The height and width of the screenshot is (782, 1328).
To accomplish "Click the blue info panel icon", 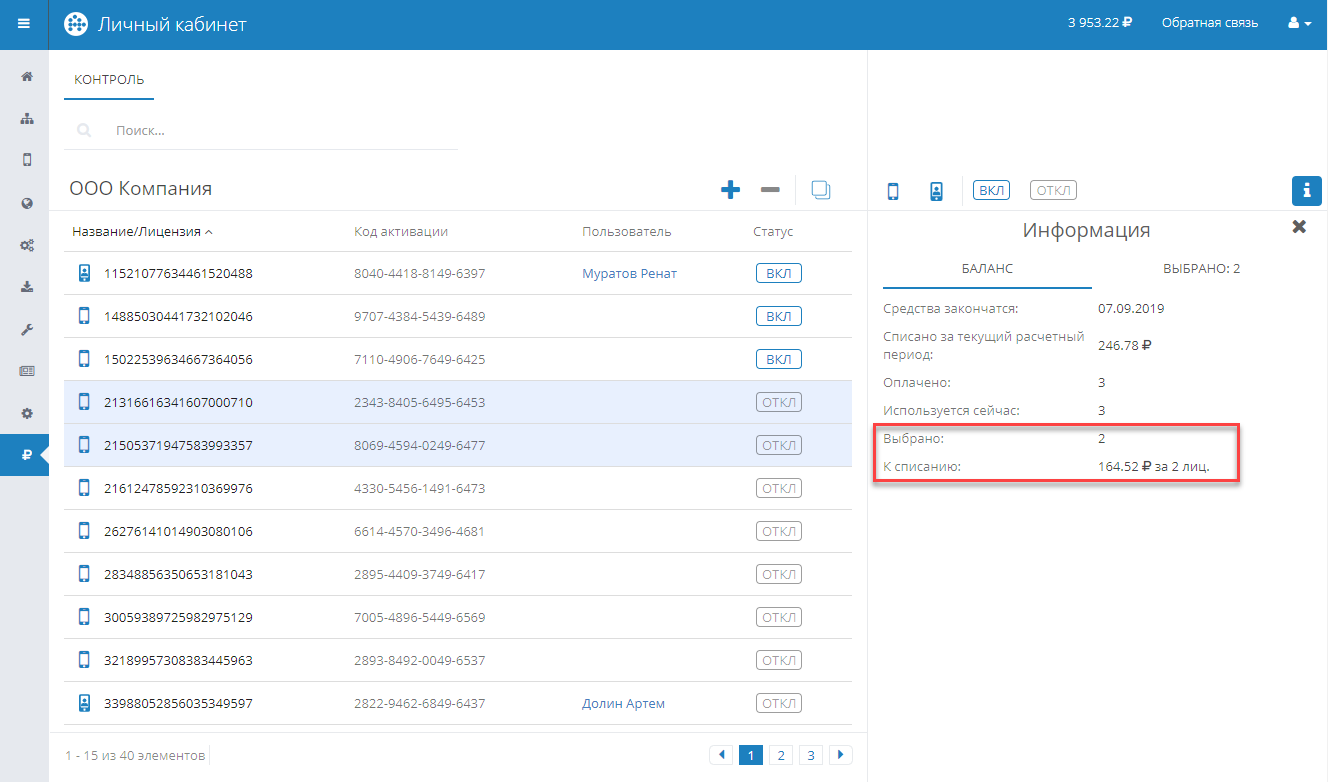I will point(1306,190).
